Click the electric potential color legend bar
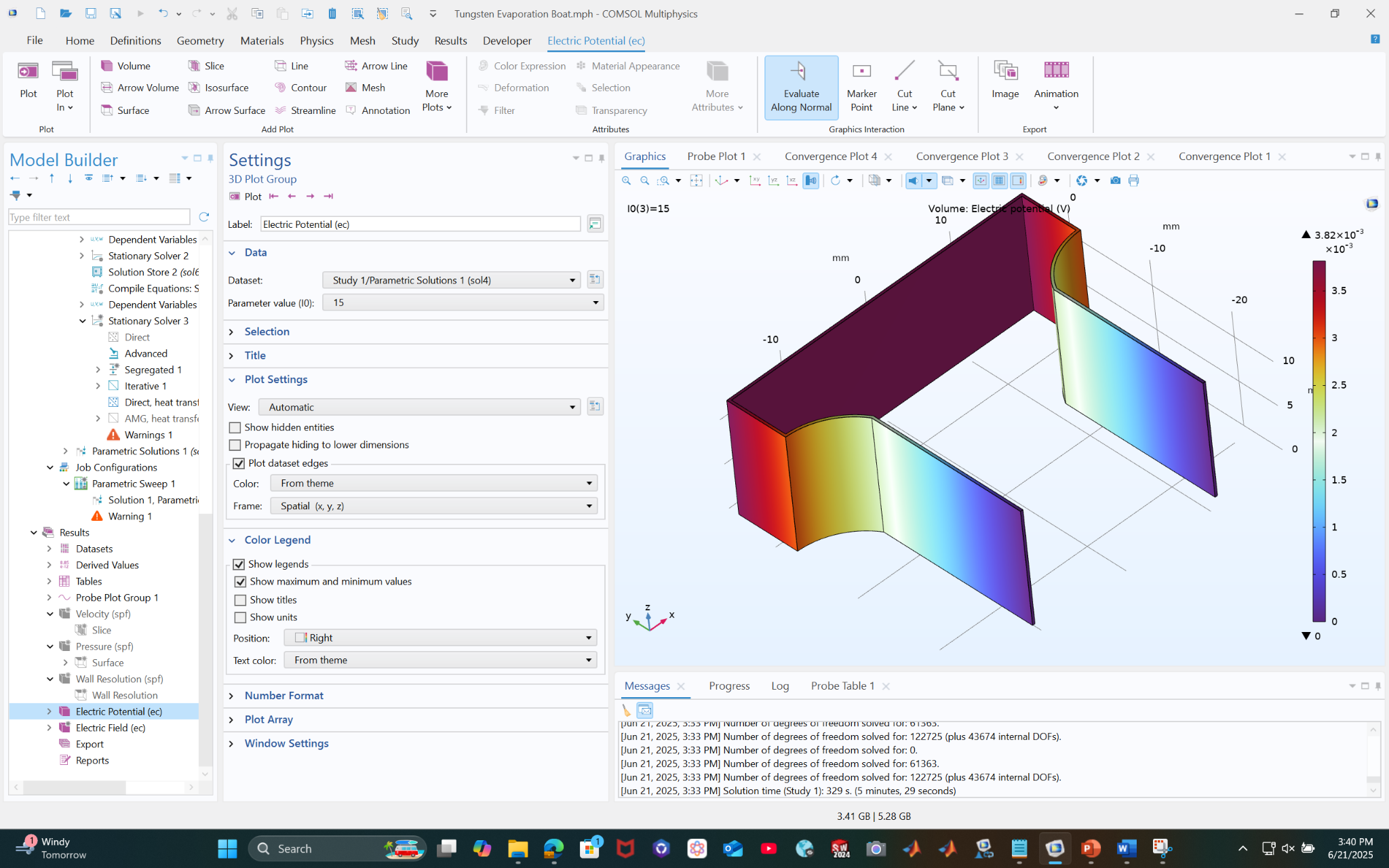 (x=1318, y=441)
